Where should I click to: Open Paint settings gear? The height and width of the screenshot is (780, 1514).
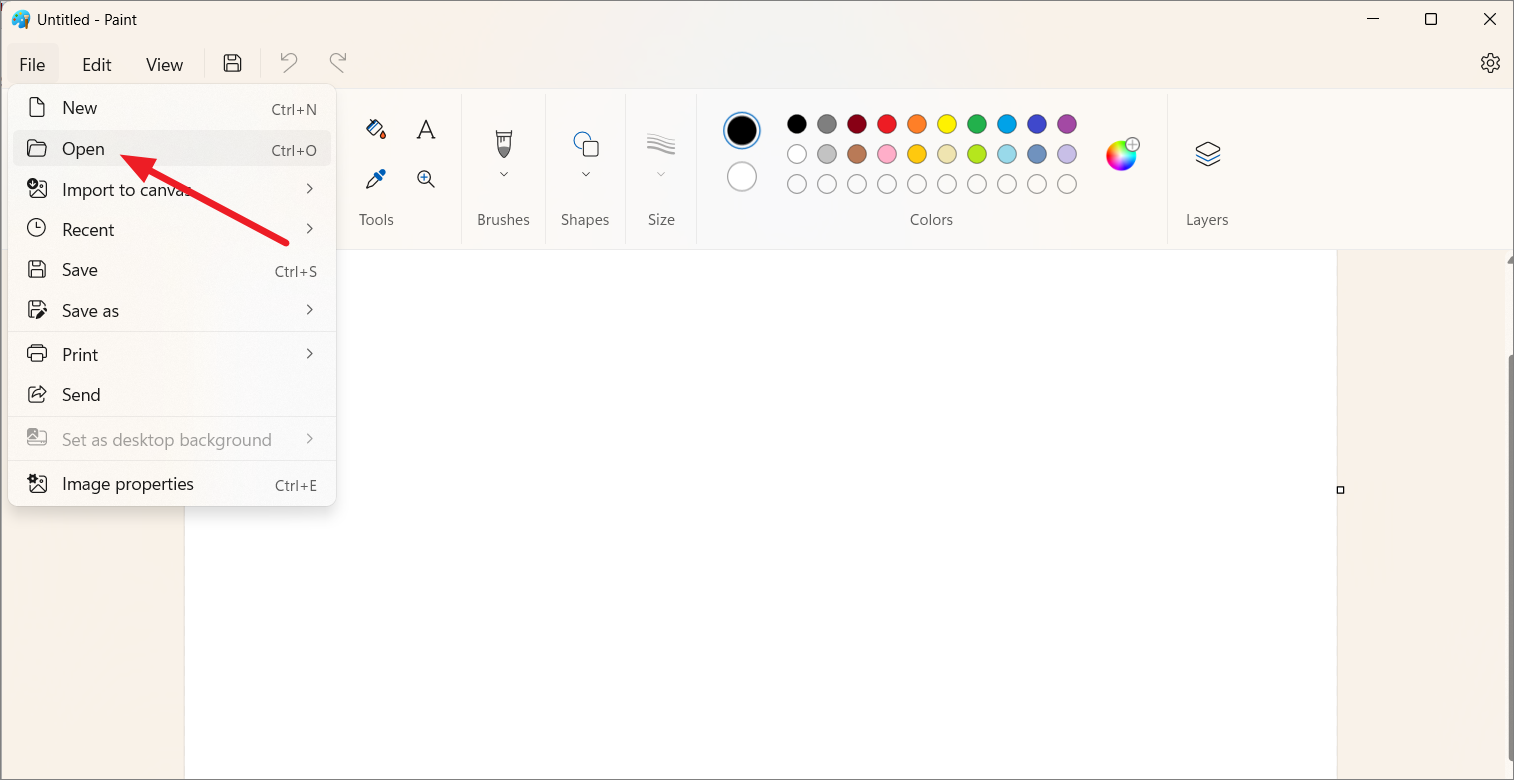tap(1490, 63)
